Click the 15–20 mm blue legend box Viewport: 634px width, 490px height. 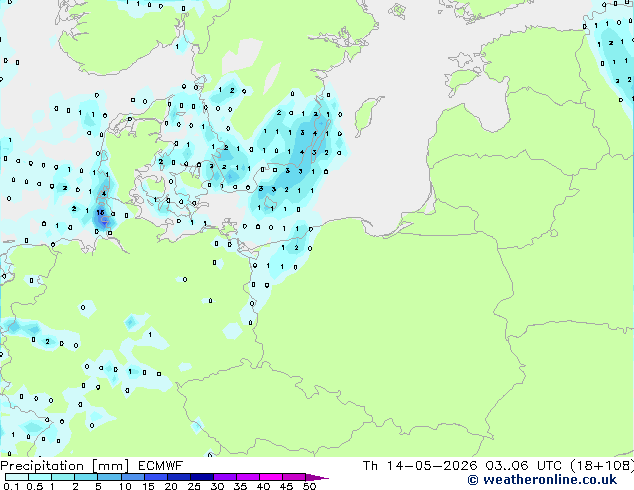point(156,477)
